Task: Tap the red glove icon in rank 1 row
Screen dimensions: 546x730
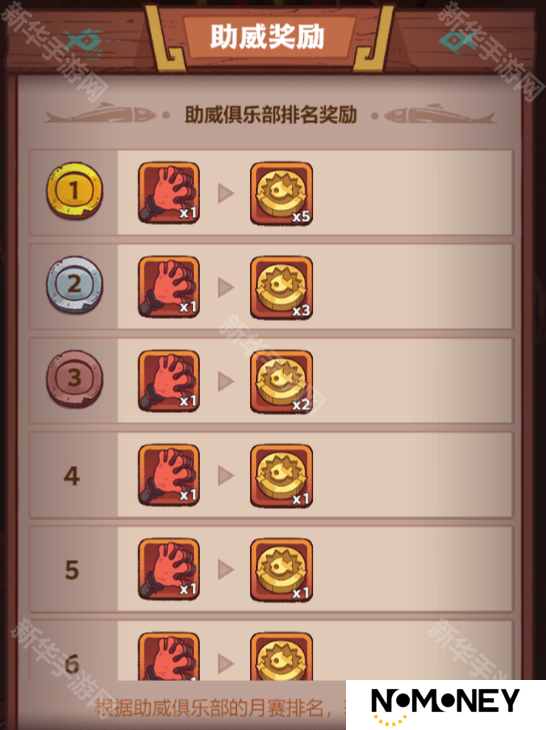Action: coord(169,193)
